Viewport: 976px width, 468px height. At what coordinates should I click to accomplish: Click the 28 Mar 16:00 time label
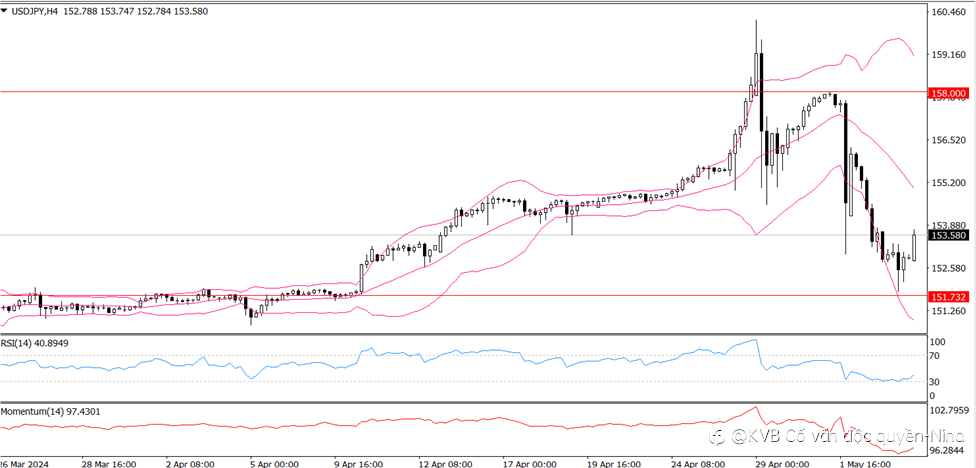point(109,464)
